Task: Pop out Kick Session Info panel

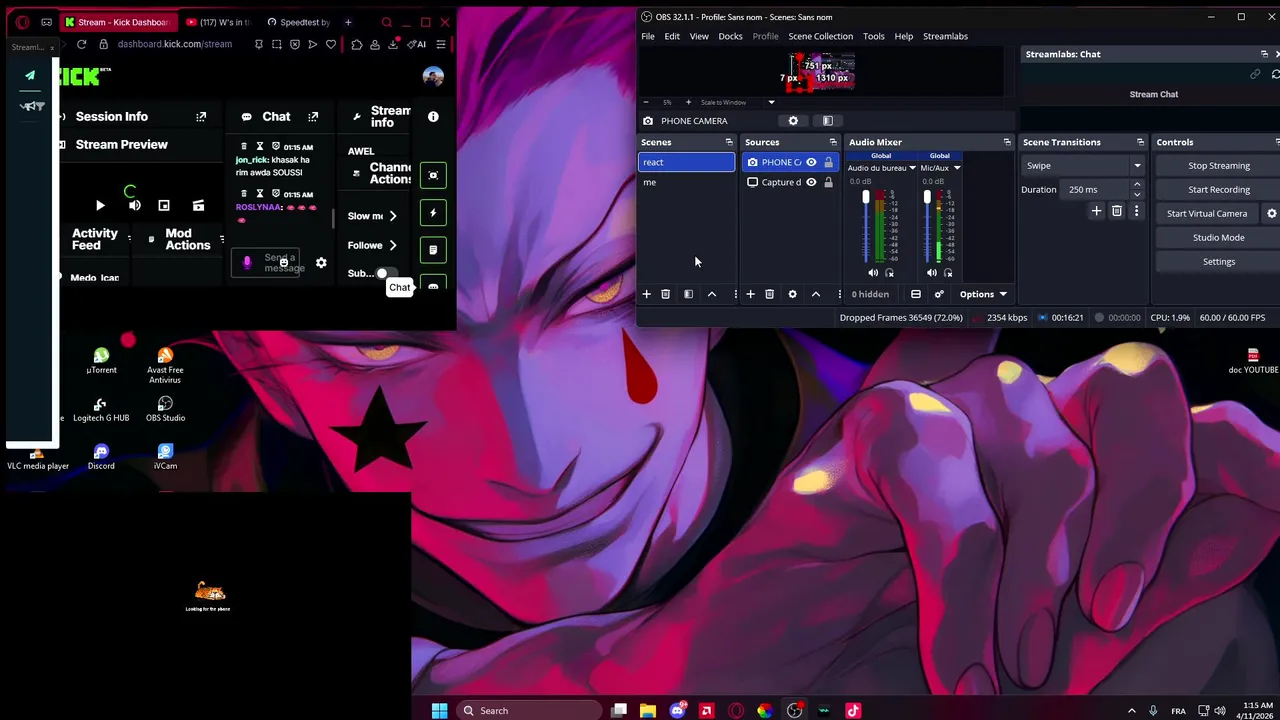Action: [x=201, y=117]
